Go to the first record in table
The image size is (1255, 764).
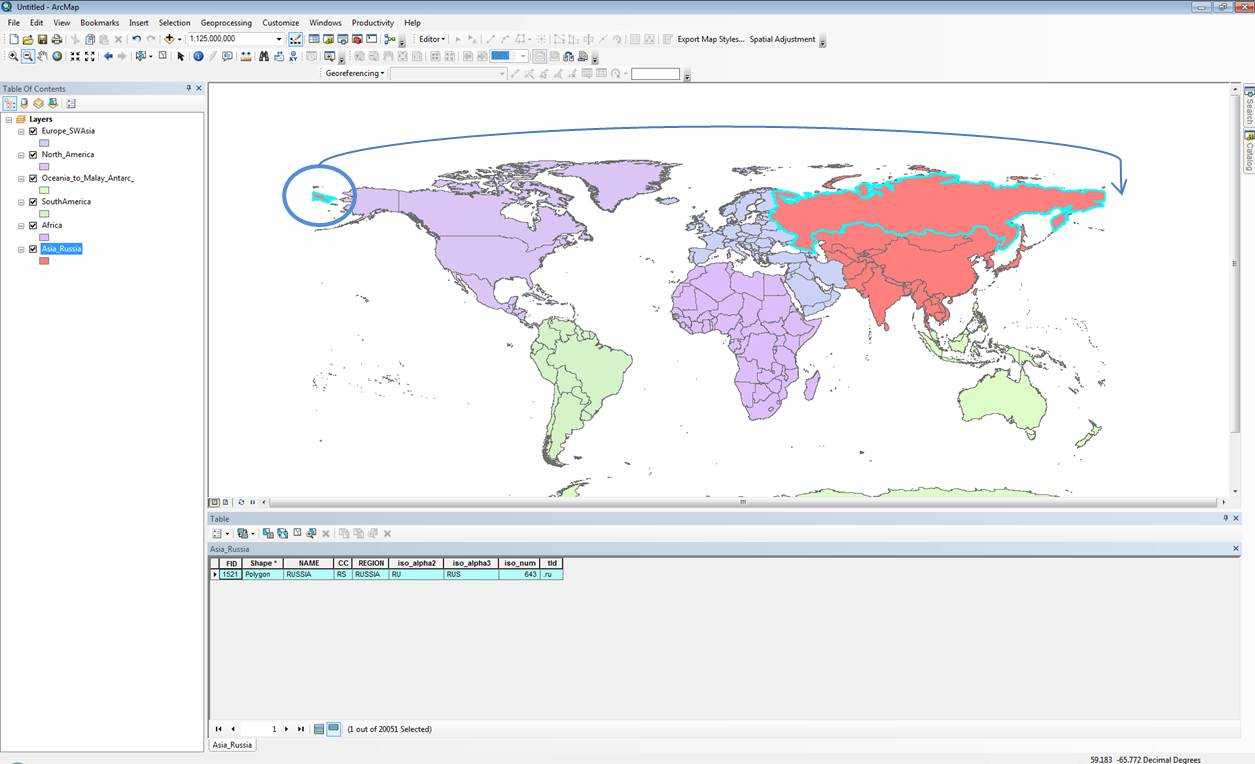pos(218,729)
